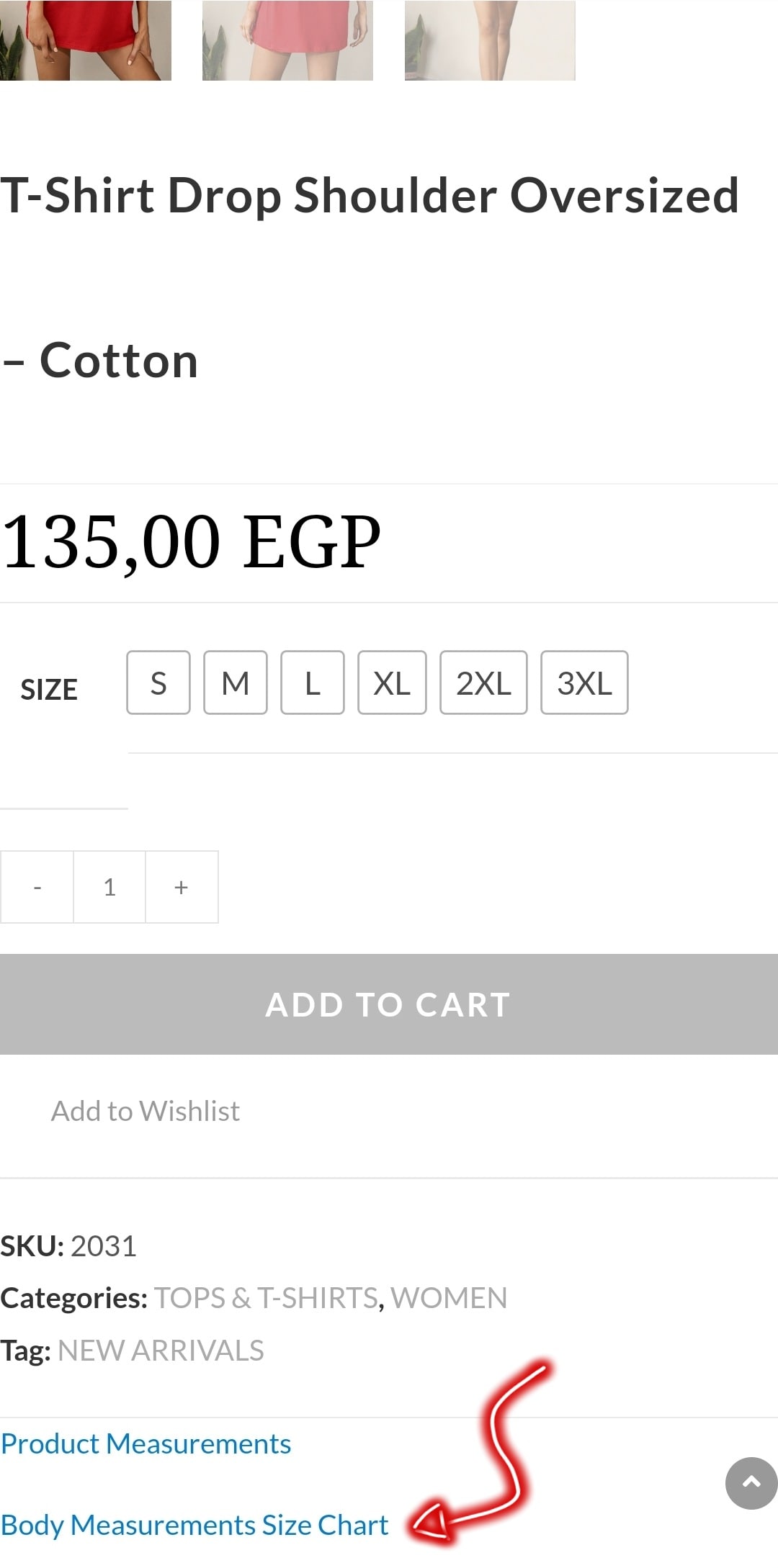778x1568 pixels.
Task: Tap the scroll-to-top arrow icon
Action: pyautogui.click(x=751, y=1483)
